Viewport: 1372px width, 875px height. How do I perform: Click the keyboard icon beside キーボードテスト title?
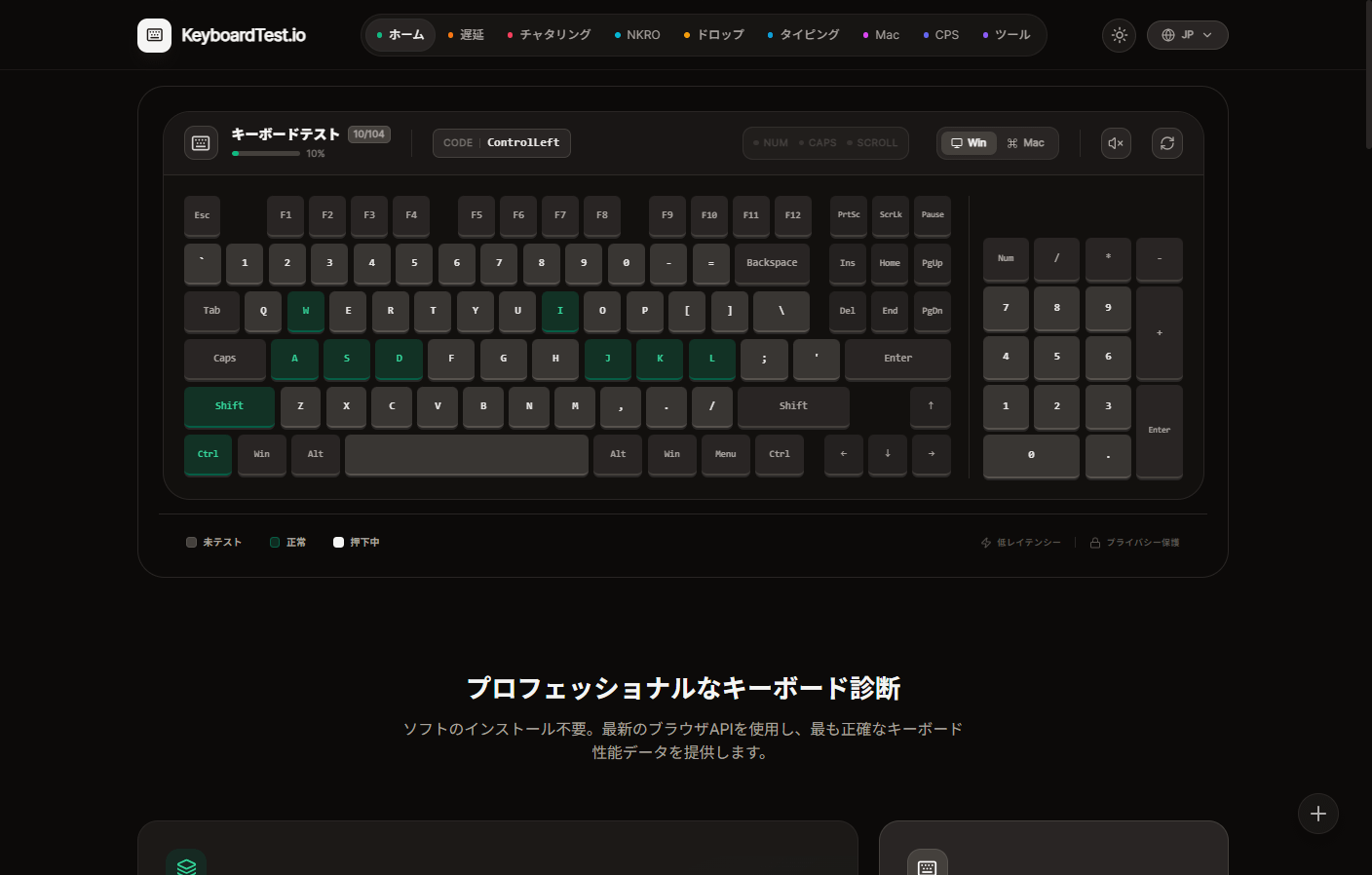pyautogui.click(x=201, y=143)
